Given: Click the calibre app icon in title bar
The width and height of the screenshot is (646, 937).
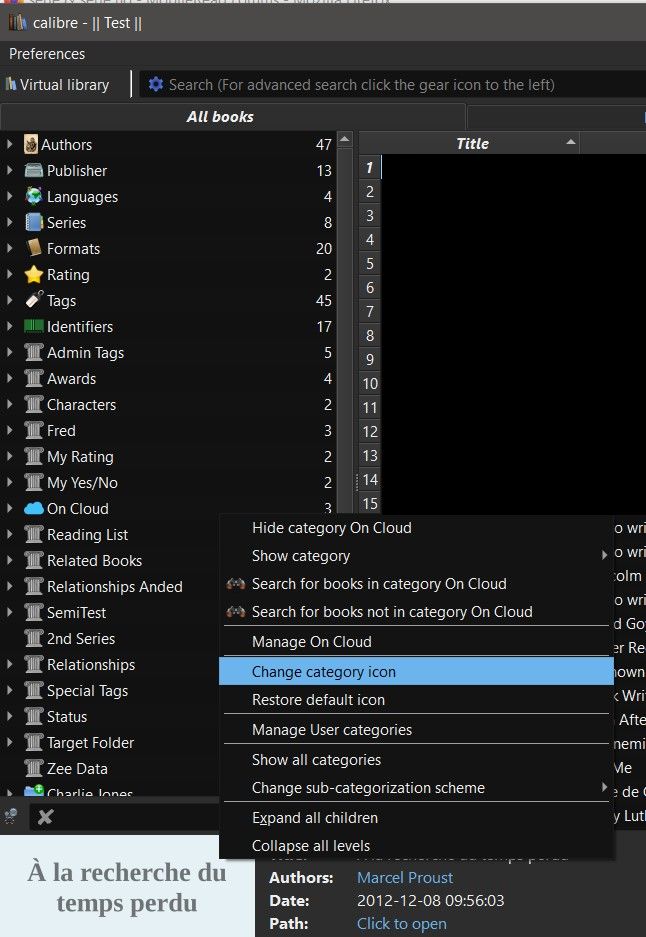Looking at the screenshot, I should pos(17,23).
